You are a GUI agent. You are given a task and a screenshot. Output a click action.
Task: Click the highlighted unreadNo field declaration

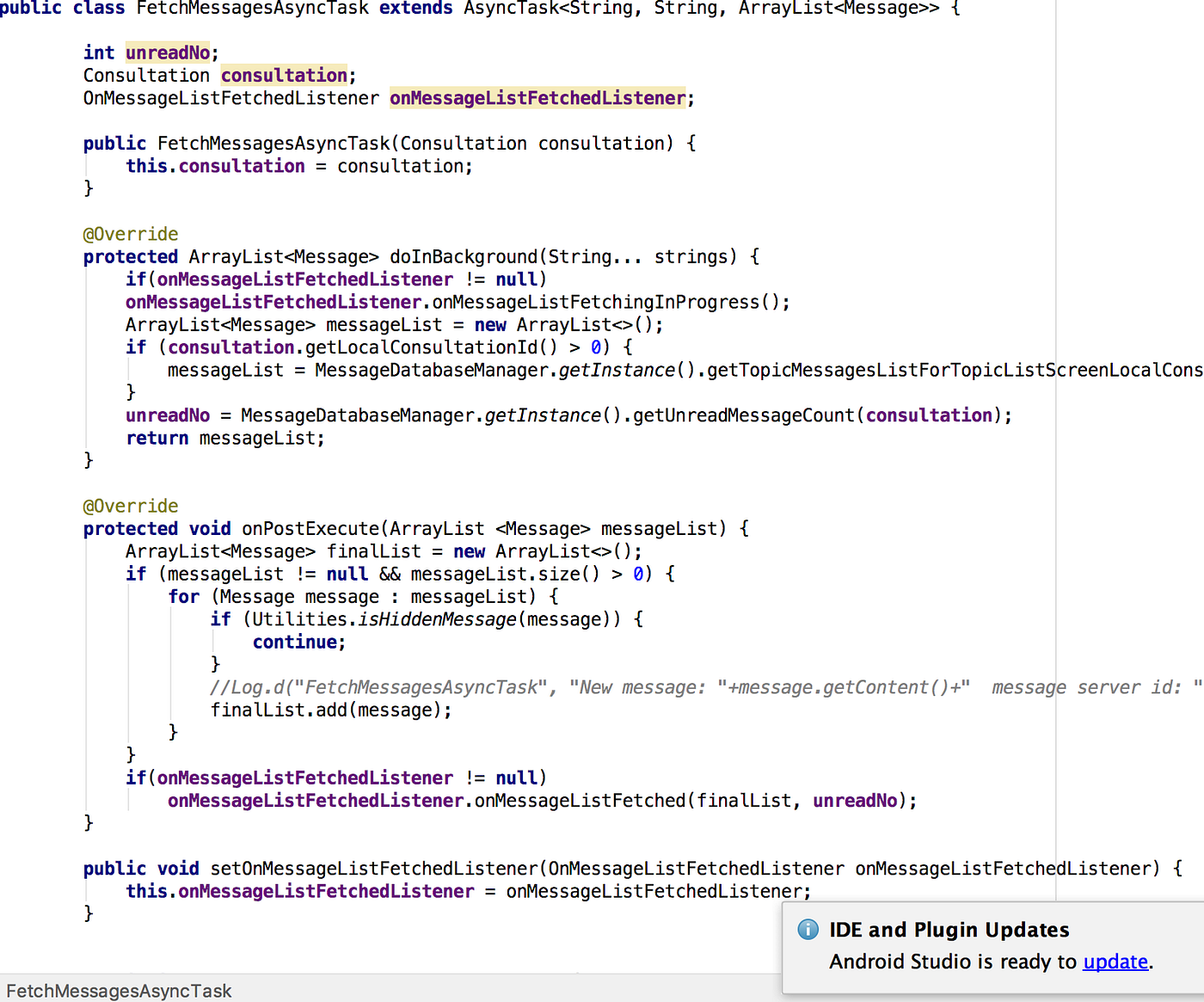[167, 52]
